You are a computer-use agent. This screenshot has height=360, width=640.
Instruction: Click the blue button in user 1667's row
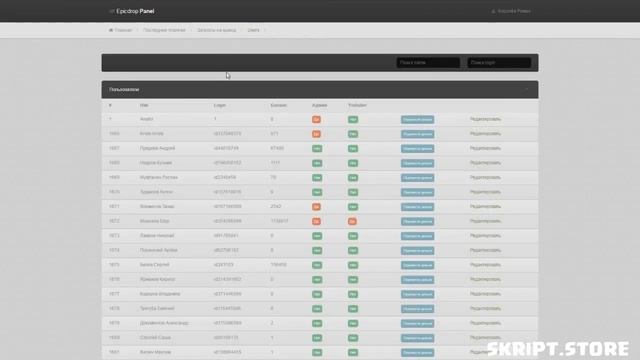click(418, 149)
